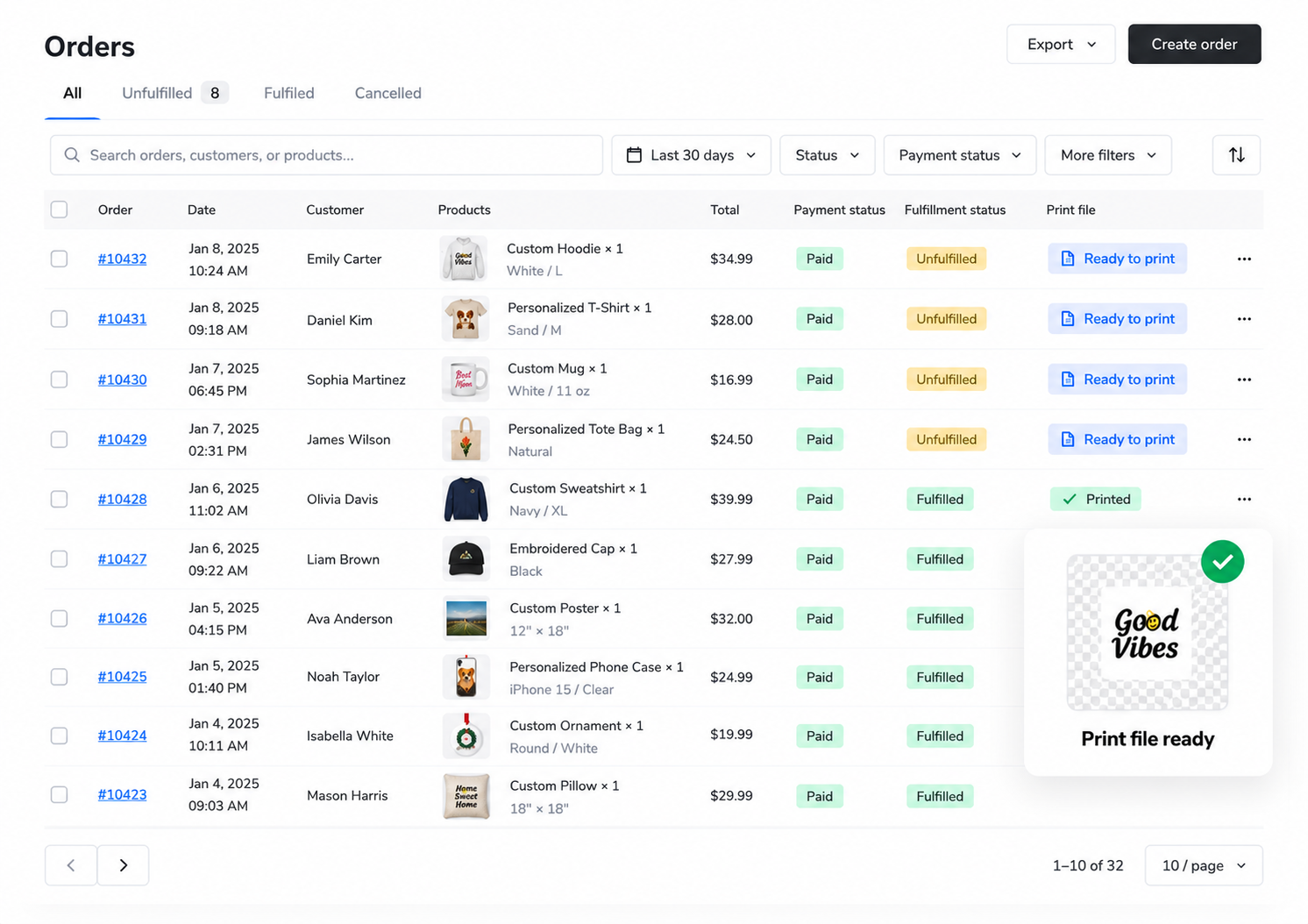This screenshot has height=924, width=1308.
Task: Switch to the Unfulfilled tab
Action: pyautogui.click(x=174, y=93)
